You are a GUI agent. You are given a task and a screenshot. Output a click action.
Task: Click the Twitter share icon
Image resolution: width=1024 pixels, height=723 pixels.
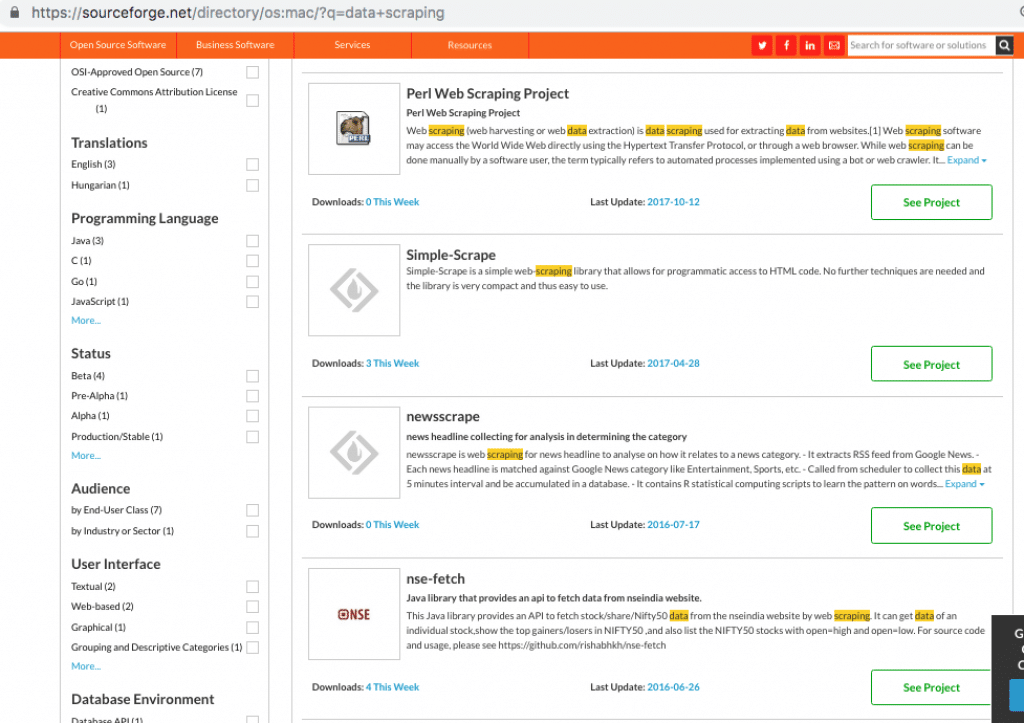coord(761,45)
